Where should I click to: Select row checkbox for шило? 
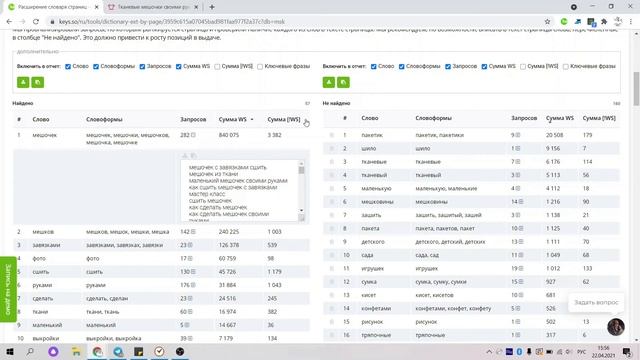(331, 149)
